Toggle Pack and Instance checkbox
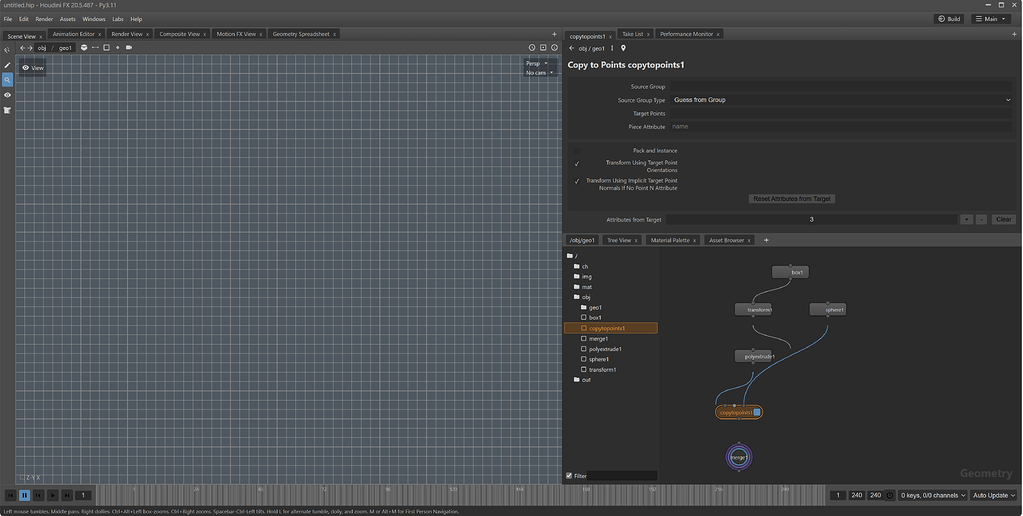This screenshot has height=516, width=1023. click(577, 151)
